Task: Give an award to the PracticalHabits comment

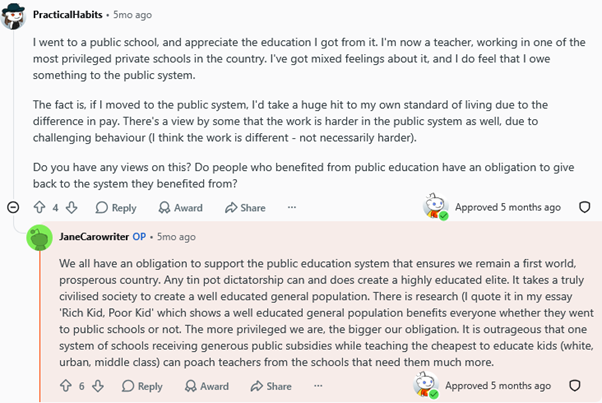Action: pos(180,208)
